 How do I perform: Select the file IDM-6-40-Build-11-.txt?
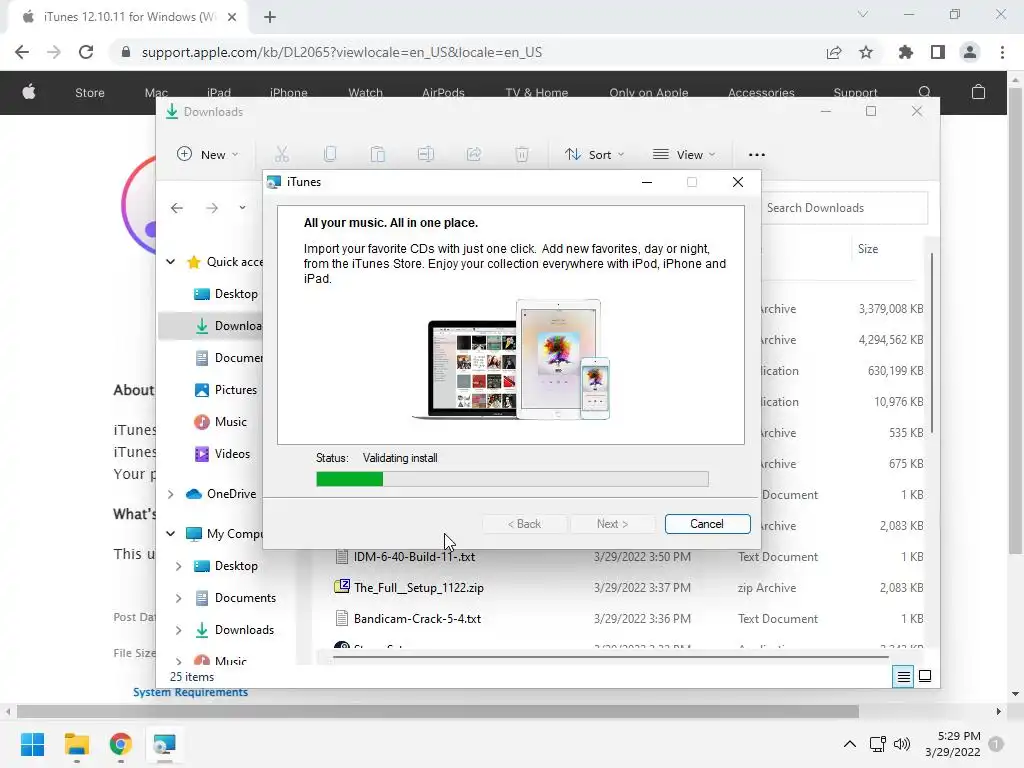414,556
